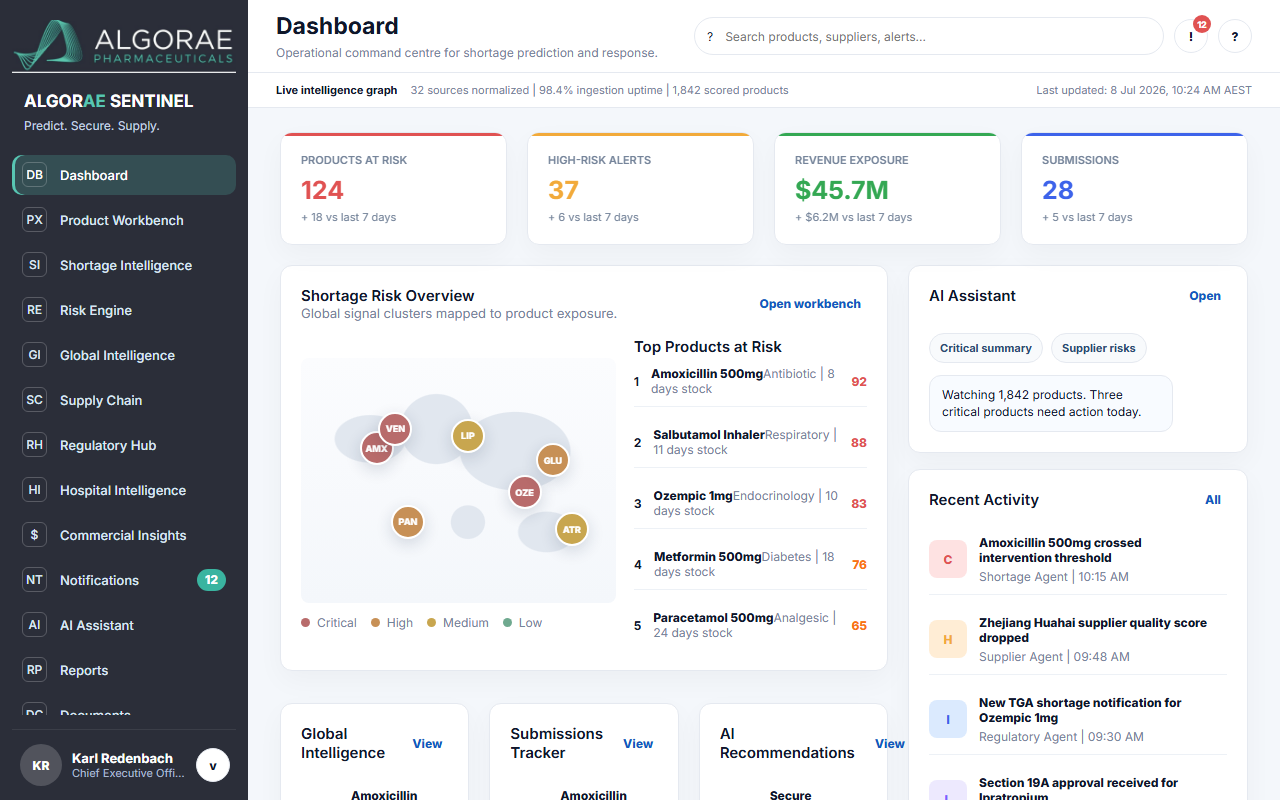
Task: Click the Submissions stat card
Action: [1134, 189]
